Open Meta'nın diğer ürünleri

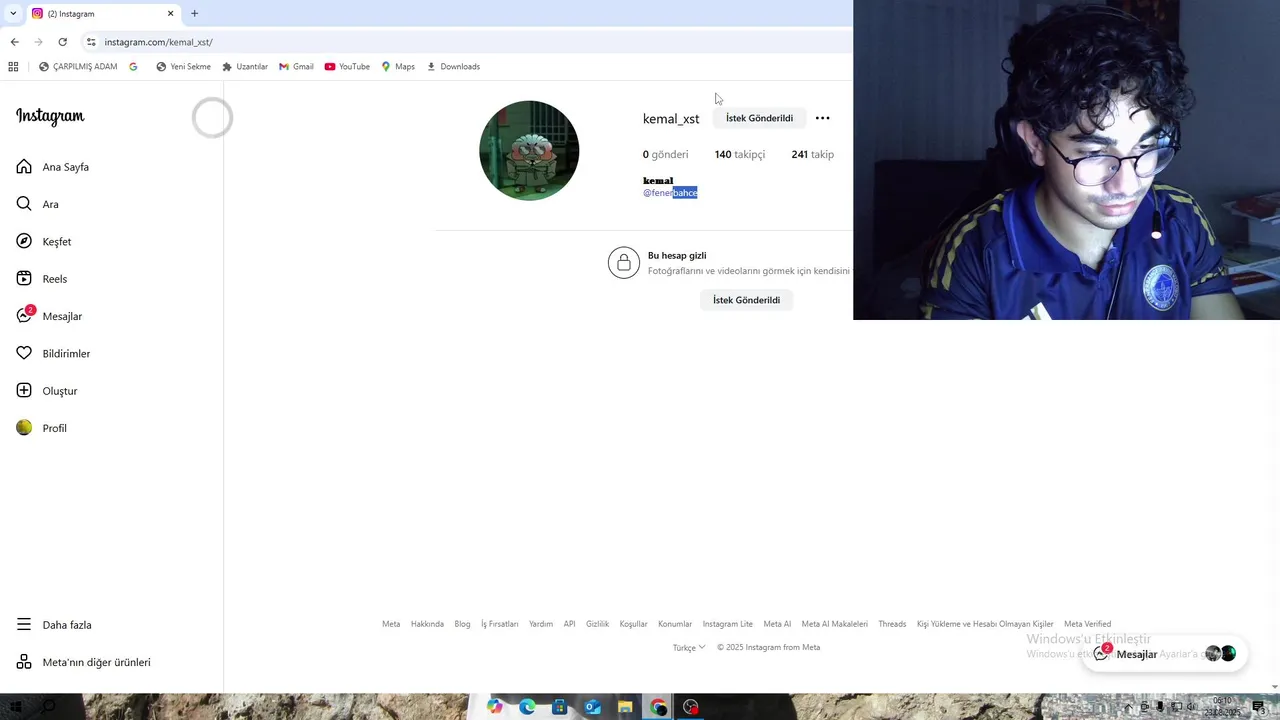point(84,662)
